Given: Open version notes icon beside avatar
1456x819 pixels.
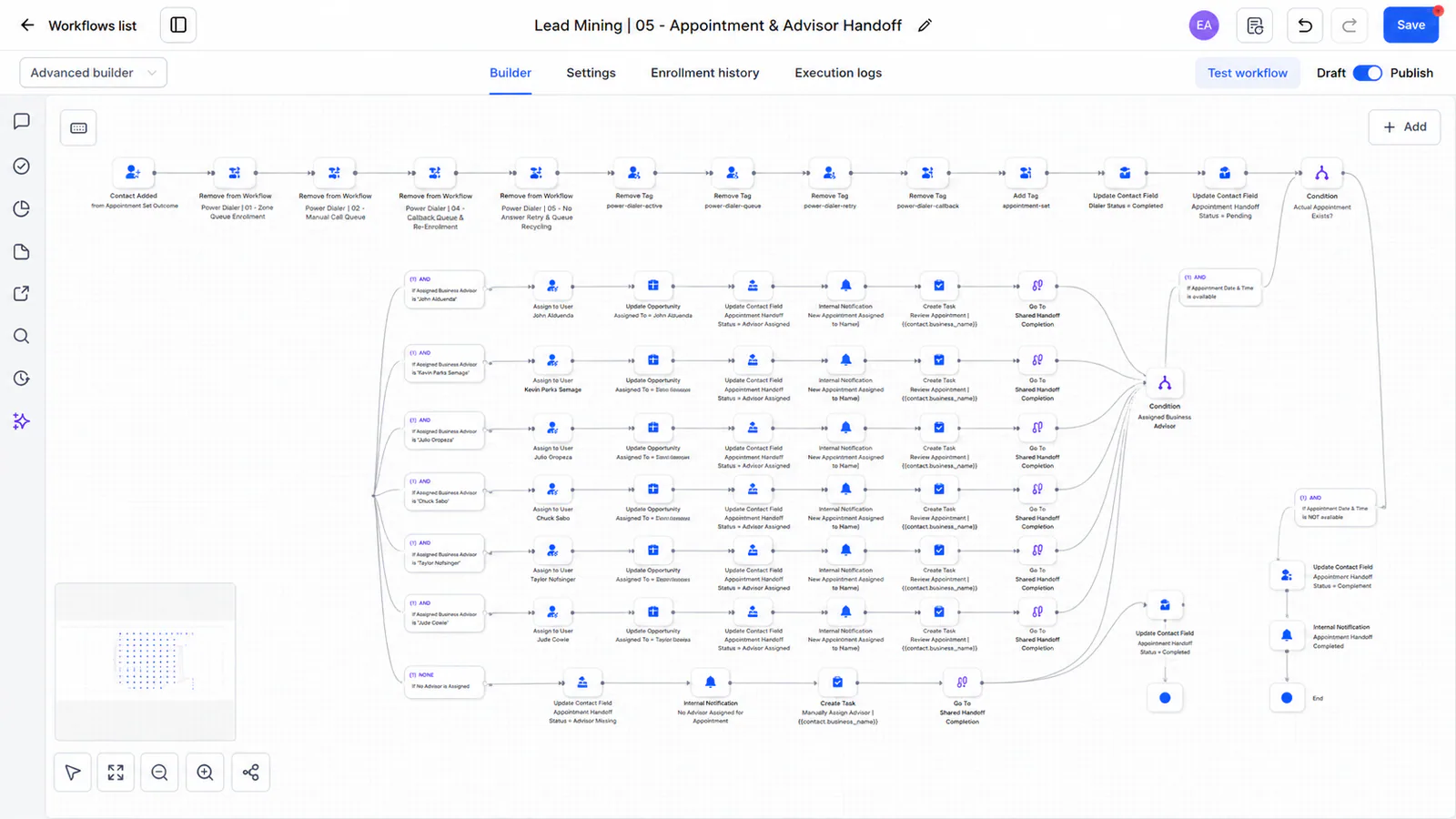Looking at the screenshot, I should pos(1255,25).
